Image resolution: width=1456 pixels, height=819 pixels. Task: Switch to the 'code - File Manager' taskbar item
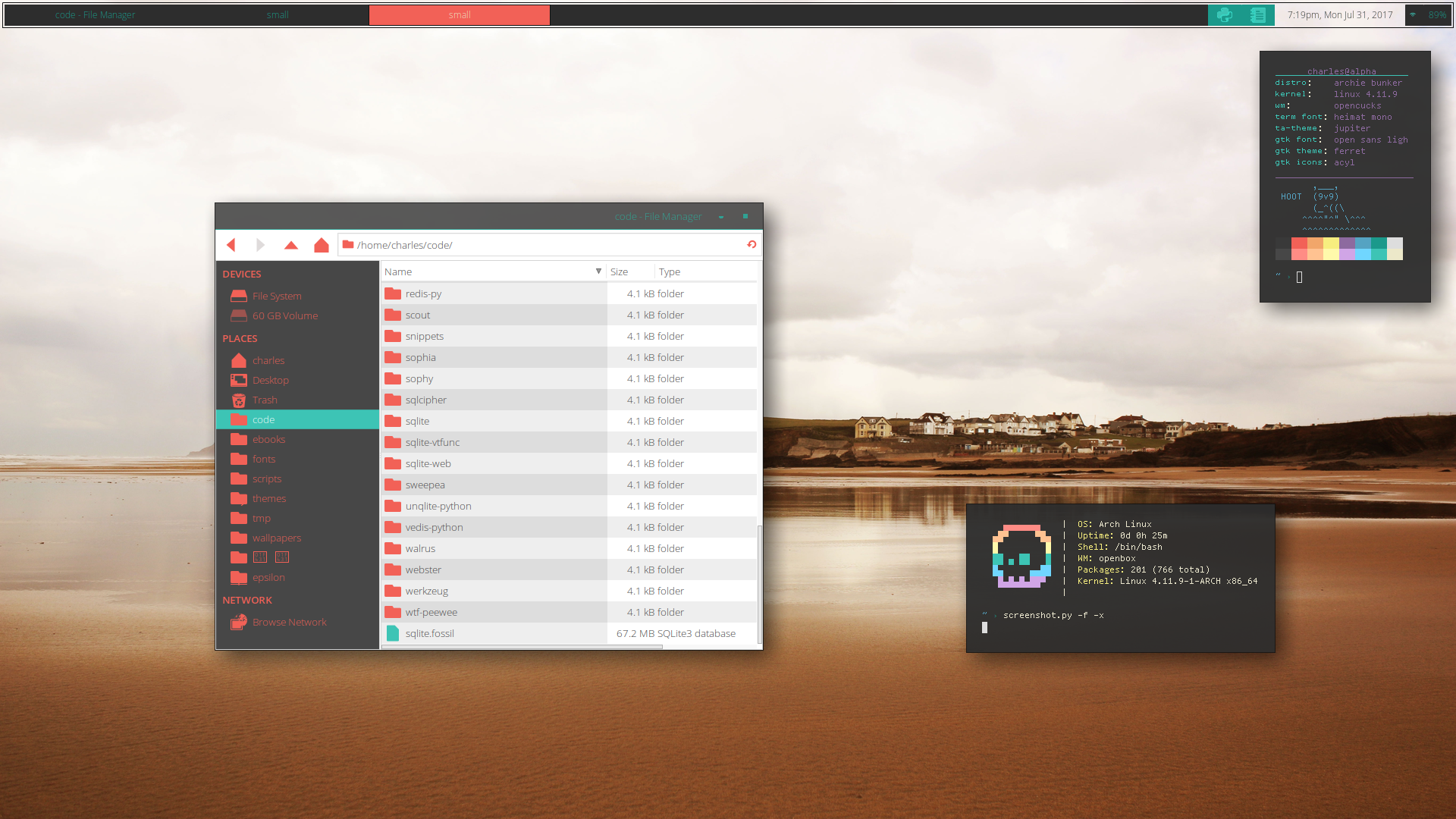point(95,15)
